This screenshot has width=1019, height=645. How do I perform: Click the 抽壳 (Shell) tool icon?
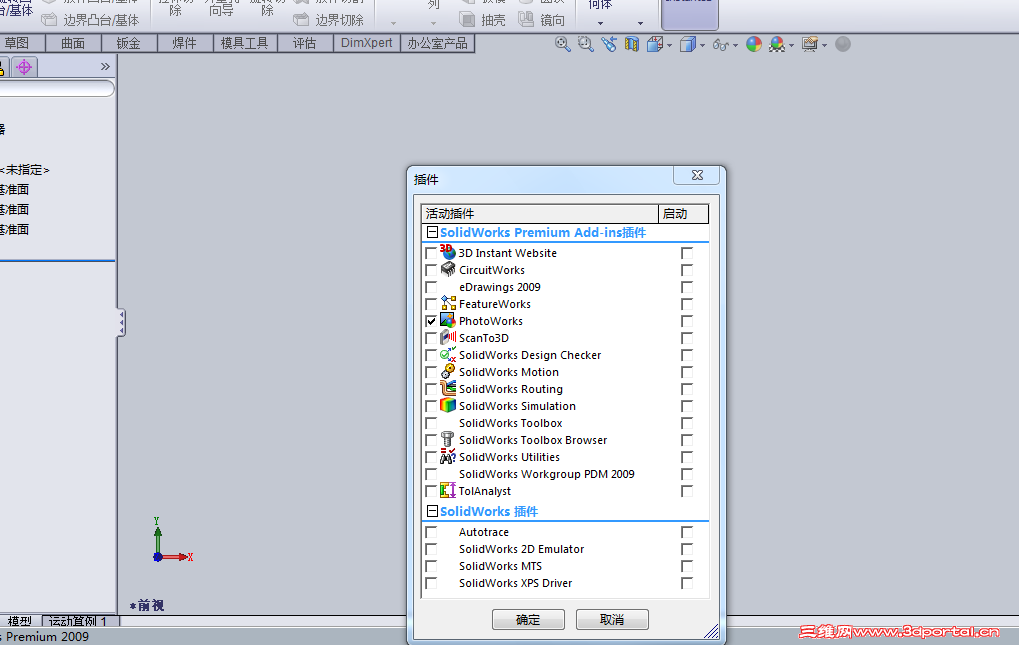coord(467,19)
